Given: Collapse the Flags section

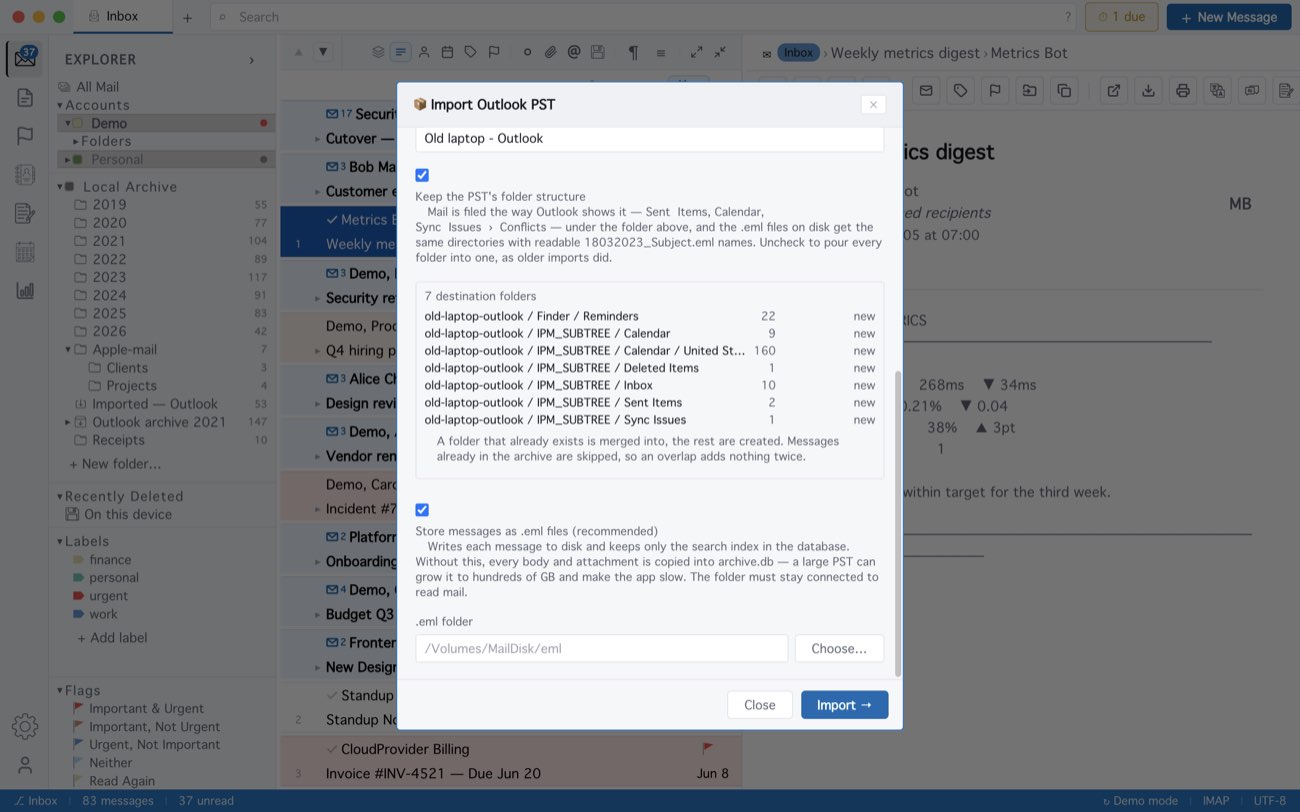Looking at the screenshot, I should tap(60, 690).
